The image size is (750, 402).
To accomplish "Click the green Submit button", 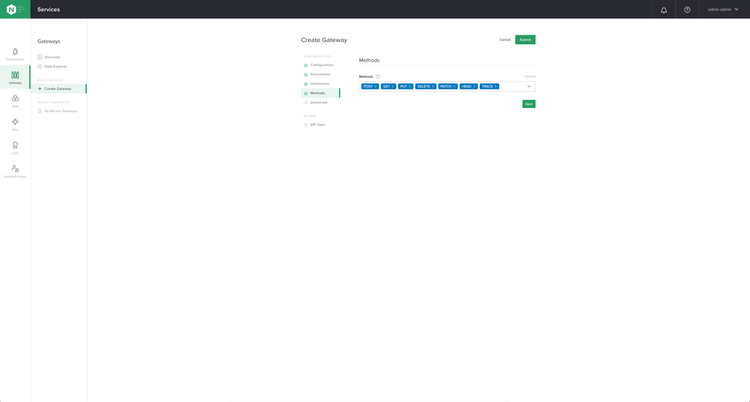I will (525, 40).
